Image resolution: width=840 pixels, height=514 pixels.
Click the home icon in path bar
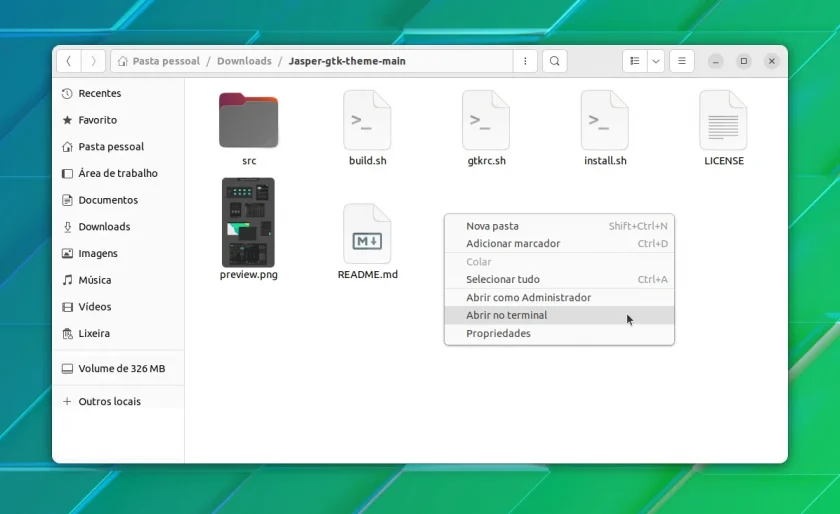(123, 61)
